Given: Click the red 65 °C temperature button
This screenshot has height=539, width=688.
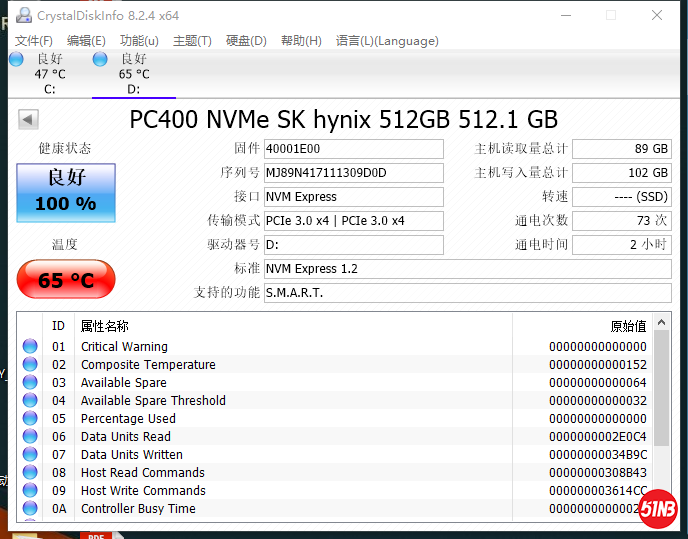Looking at the screenshot, I should click(x=66, y=280).
